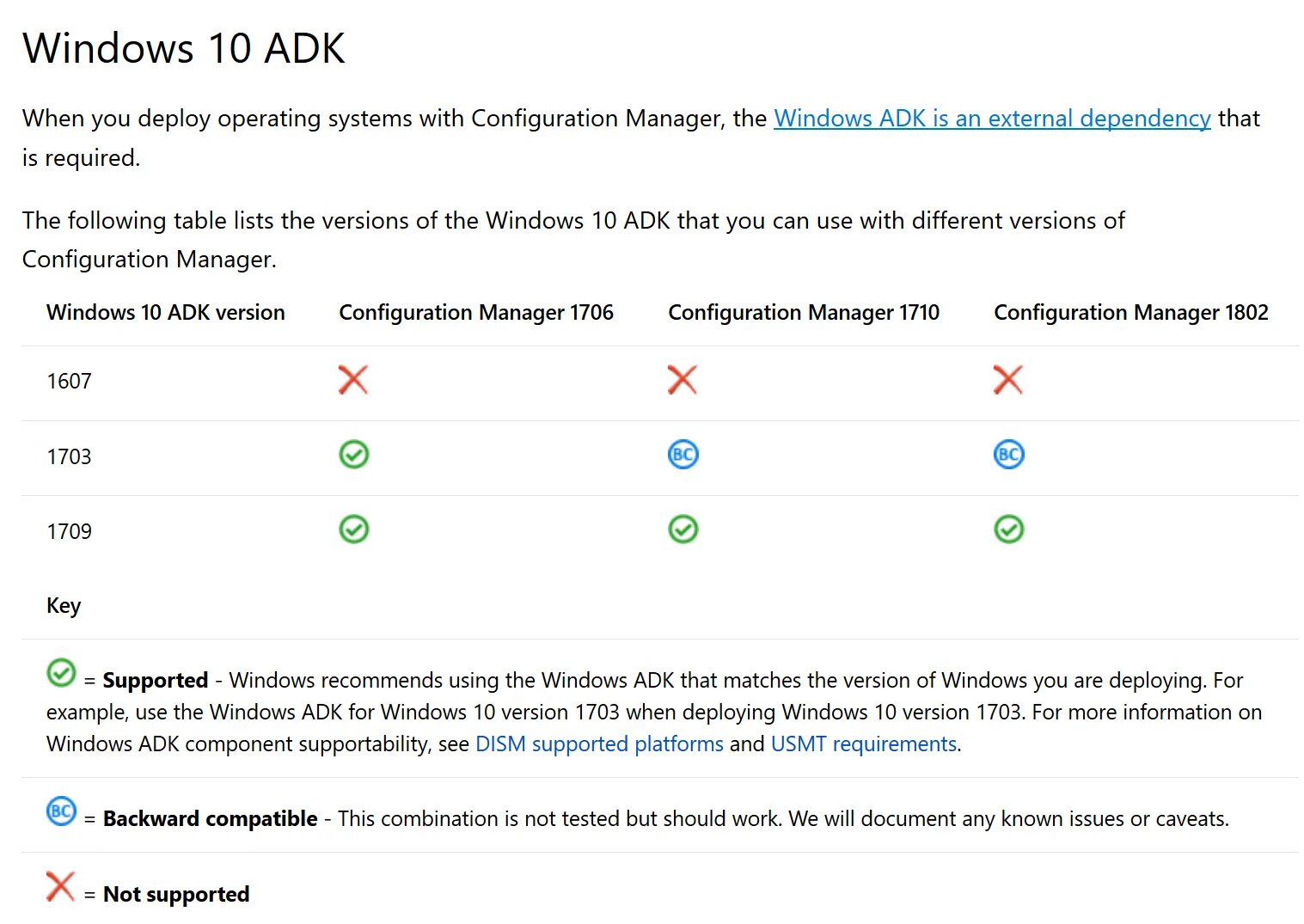Open the DISM supported platforms link
Screen dimensions: 1304x924
599,743
